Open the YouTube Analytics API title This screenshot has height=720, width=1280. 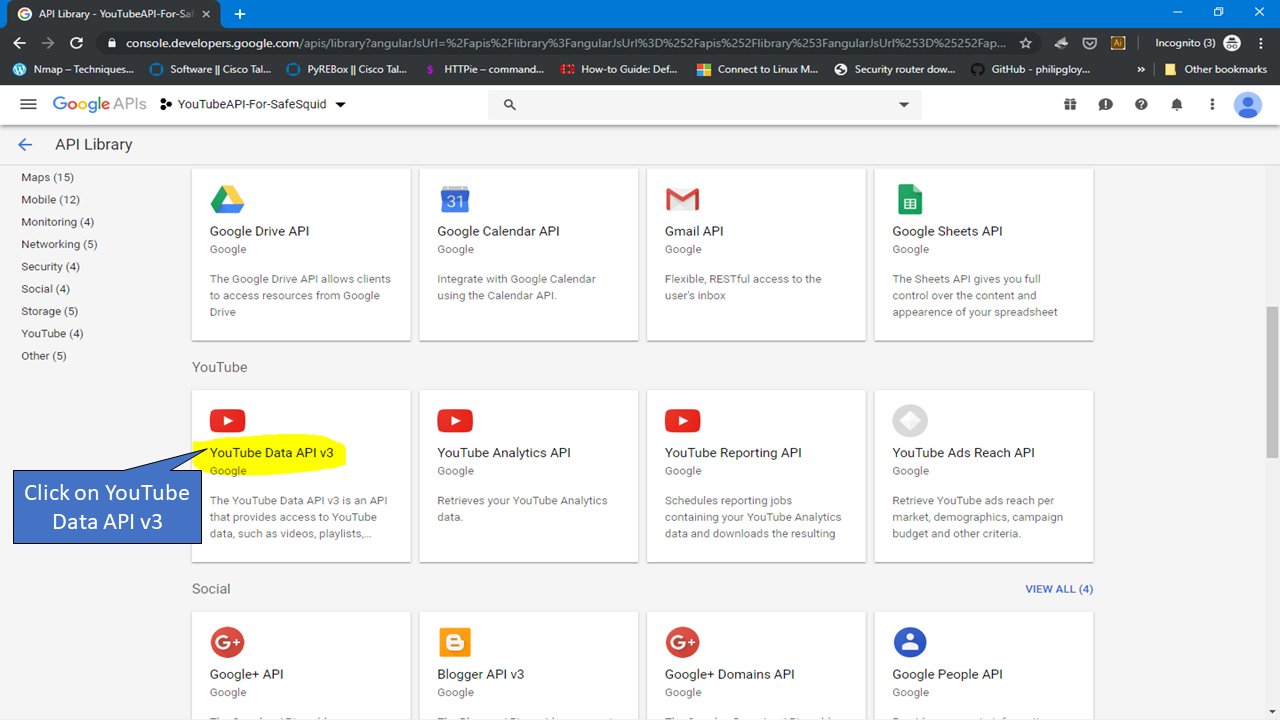(504, 453)
